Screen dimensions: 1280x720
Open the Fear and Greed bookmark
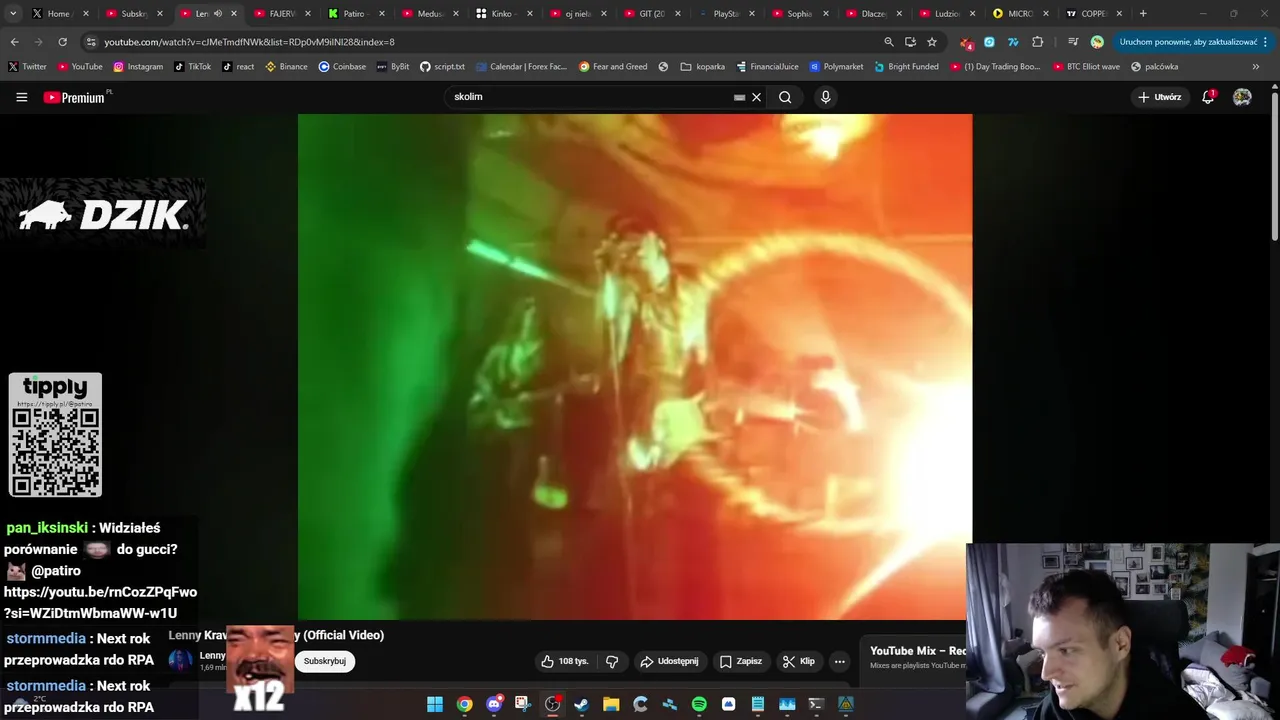(x=613, y=66)
